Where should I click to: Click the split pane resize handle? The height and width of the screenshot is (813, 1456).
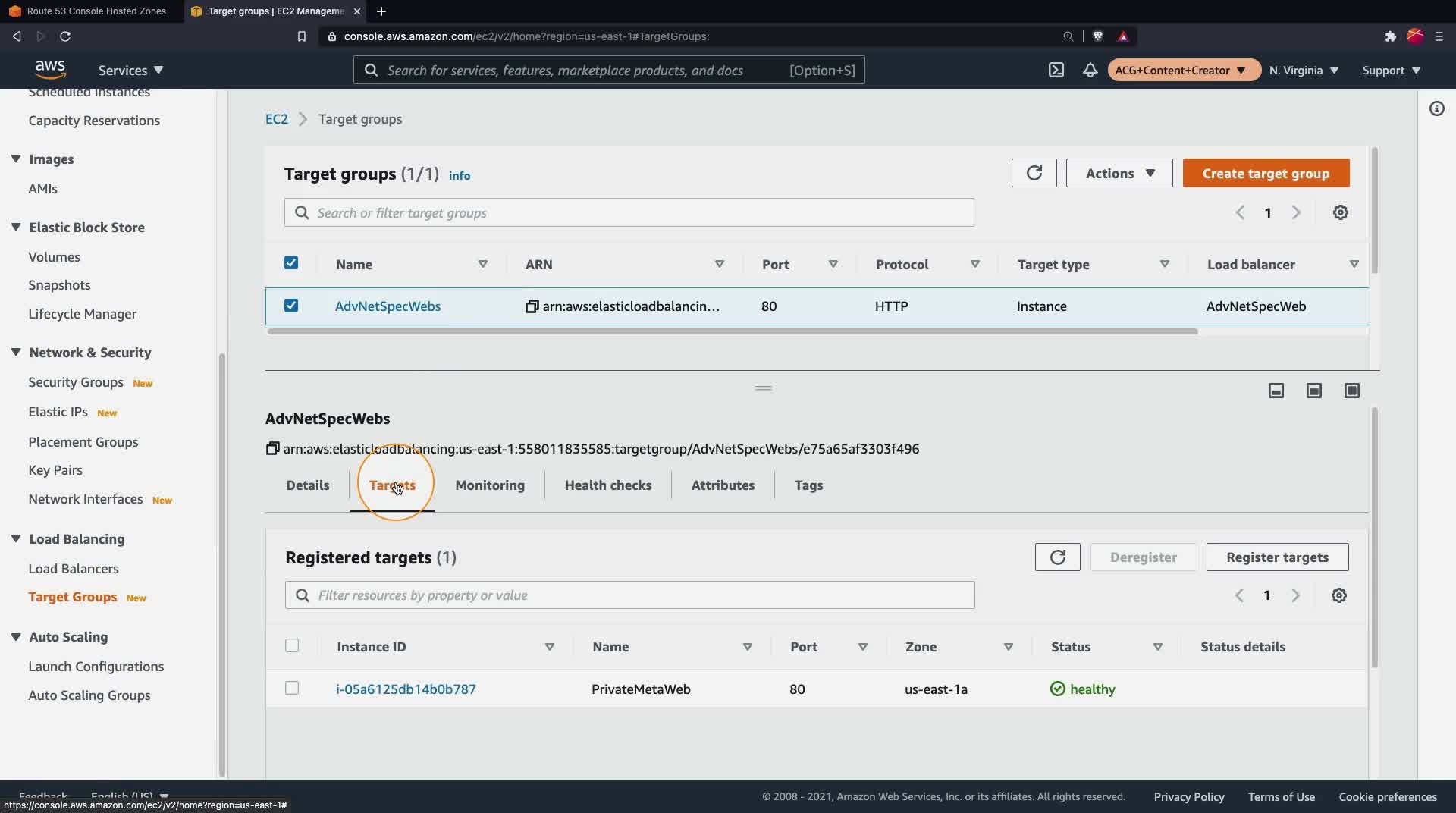click(x=763, y=388)
